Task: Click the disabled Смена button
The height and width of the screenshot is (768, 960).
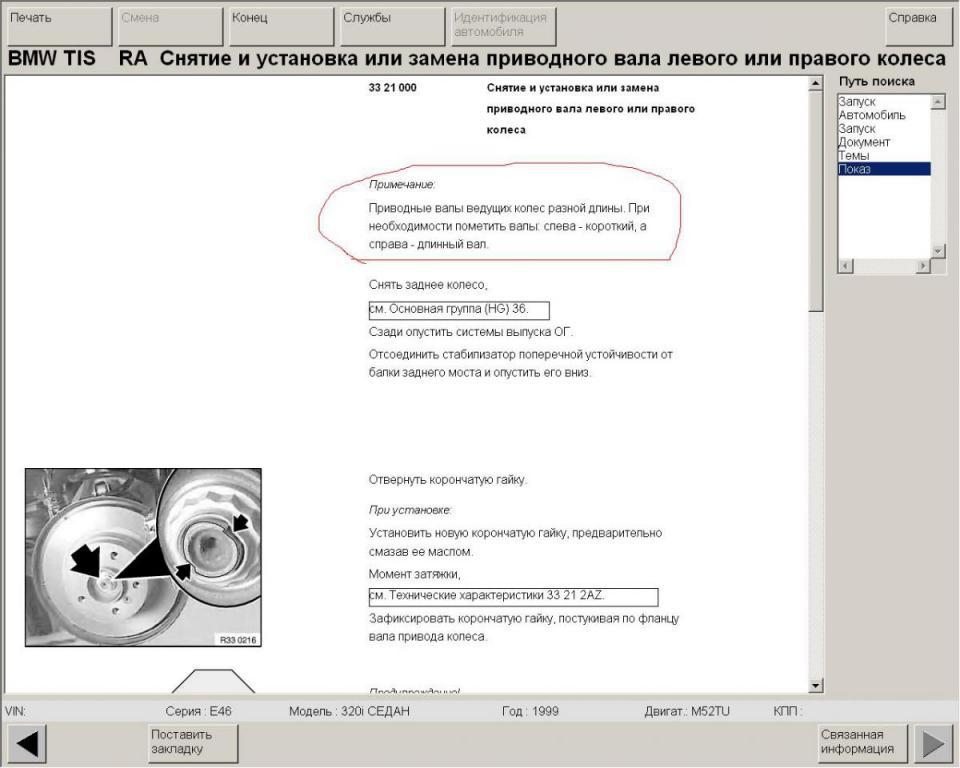Action: pos(170,26)
